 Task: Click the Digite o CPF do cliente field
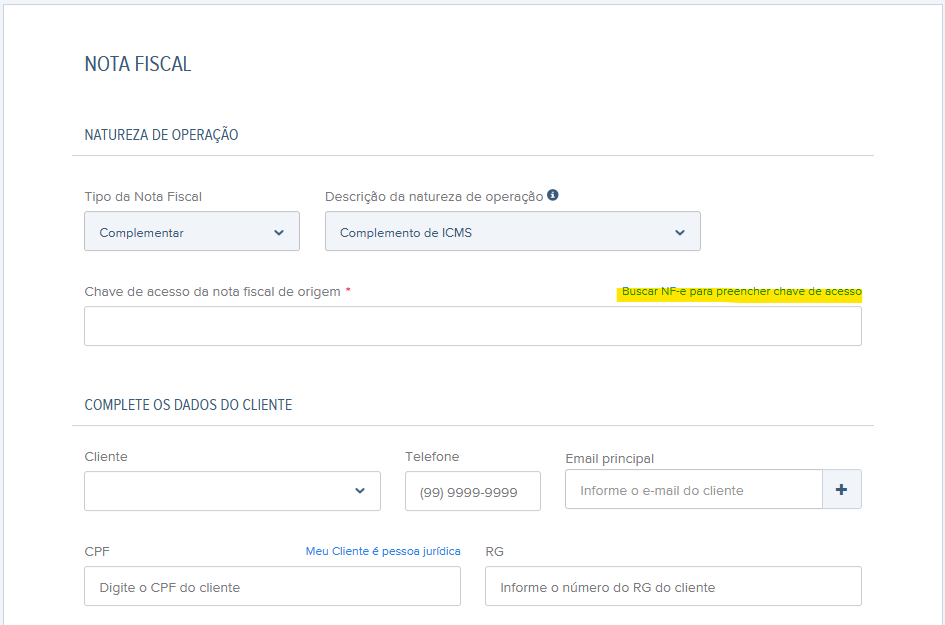[x=271, y=586]
